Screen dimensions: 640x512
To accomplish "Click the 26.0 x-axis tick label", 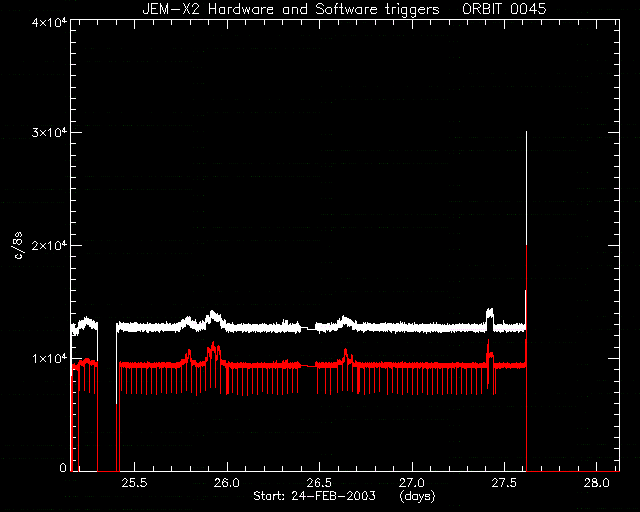I will [x=227, y=483].
